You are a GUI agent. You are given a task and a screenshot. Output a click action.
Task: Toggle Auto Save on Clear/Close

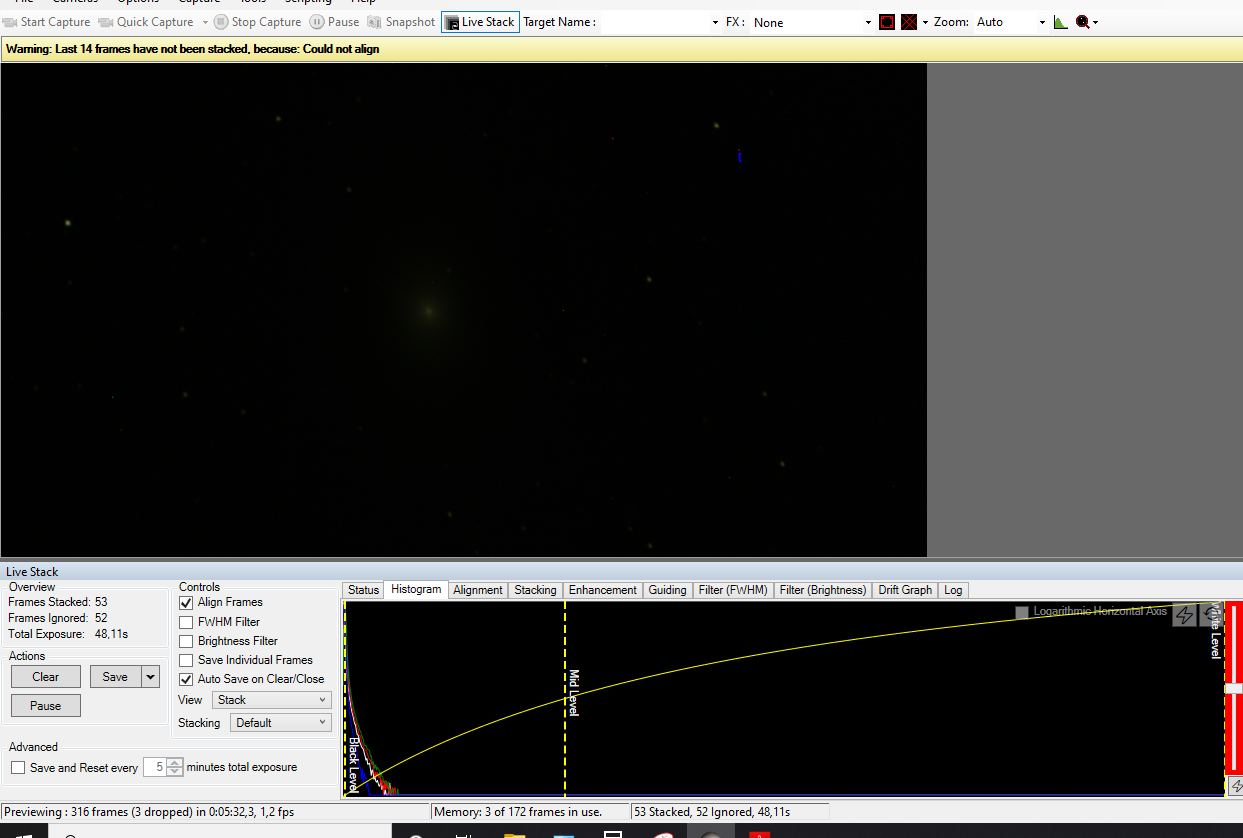(186, 679)
